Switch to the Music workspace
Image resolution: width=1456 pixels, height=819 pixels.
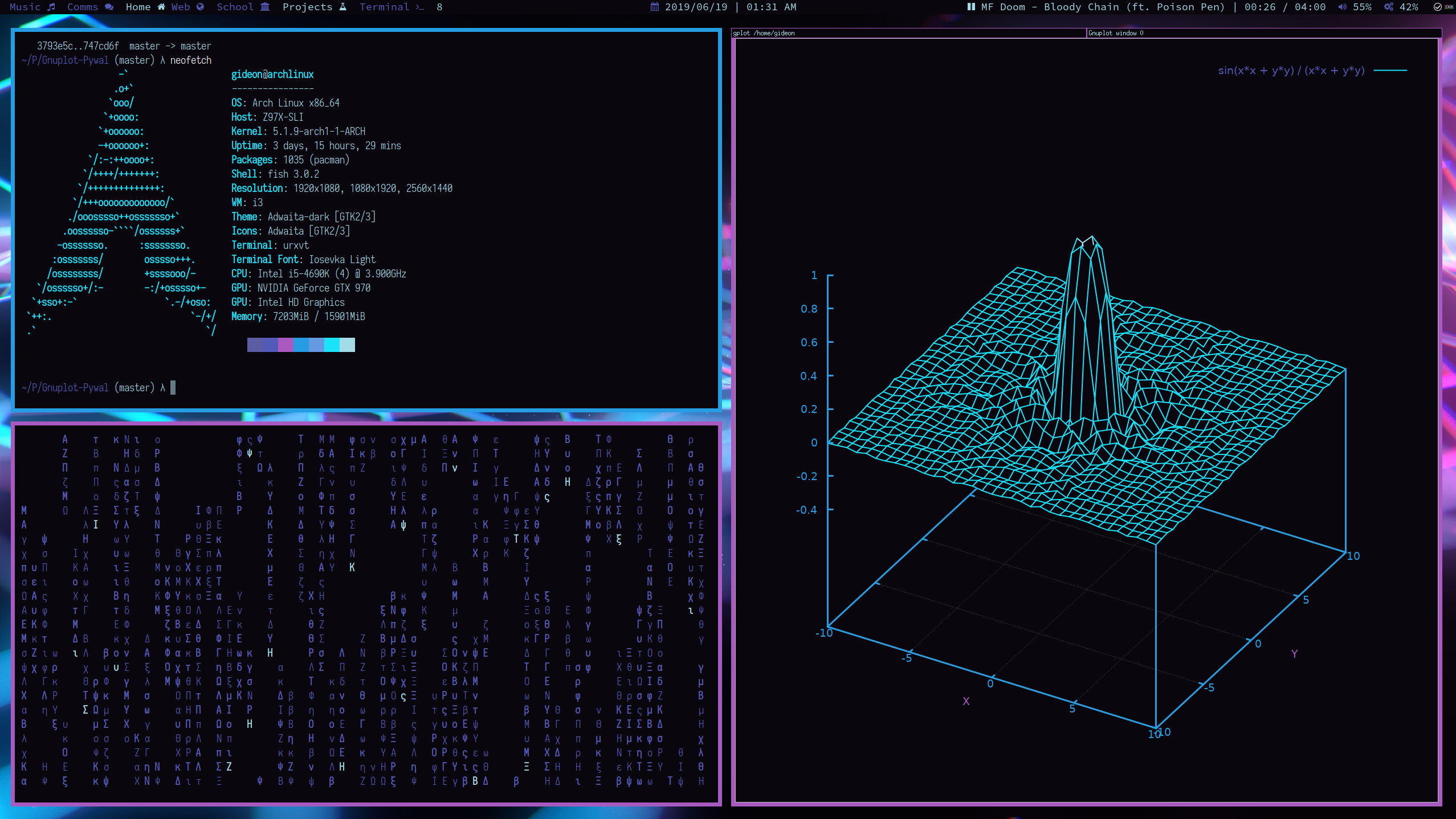(32, 7)
